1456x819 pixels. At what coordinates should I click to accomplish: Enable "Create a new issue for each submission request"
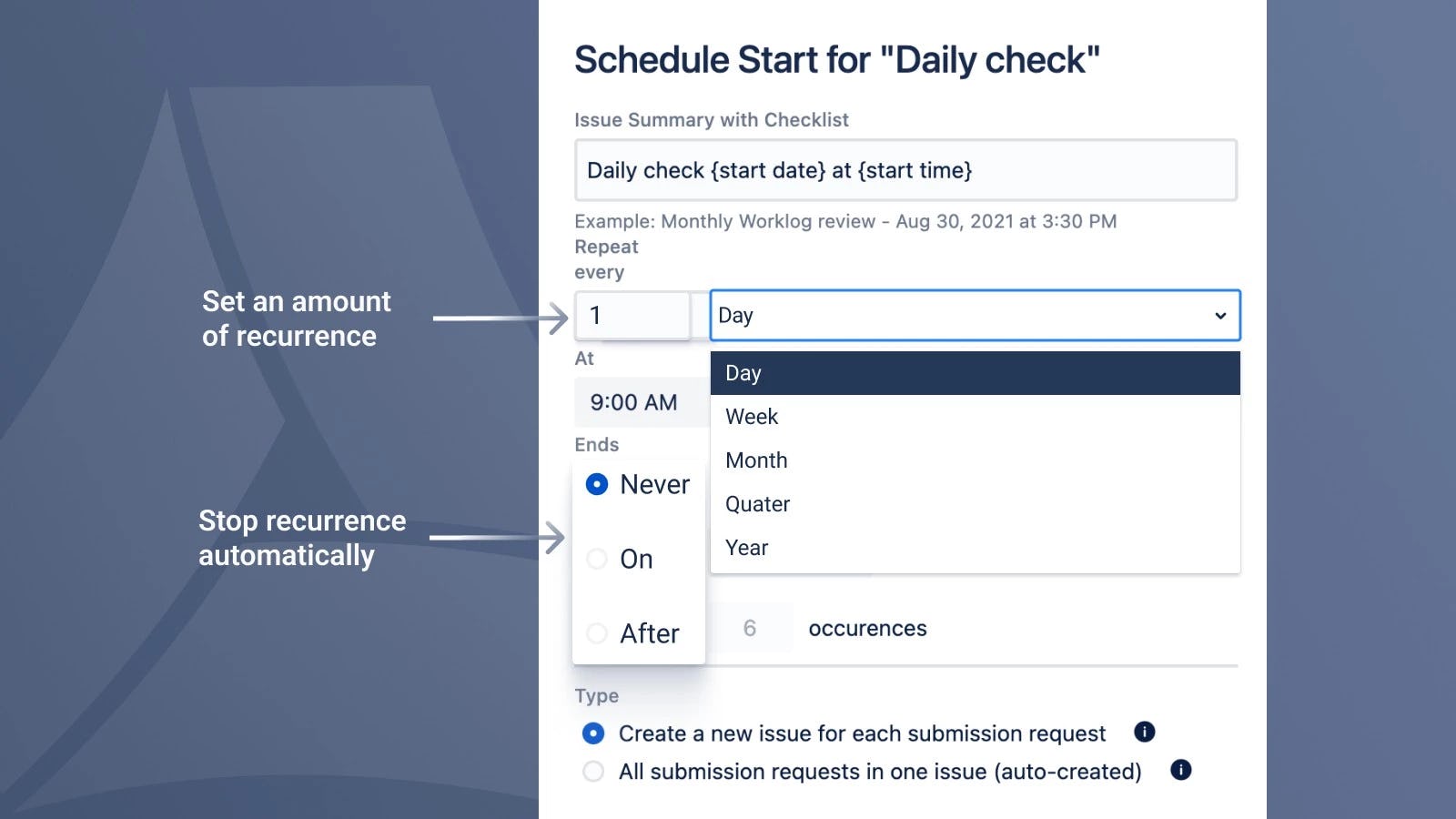click(x=593, y=733)
